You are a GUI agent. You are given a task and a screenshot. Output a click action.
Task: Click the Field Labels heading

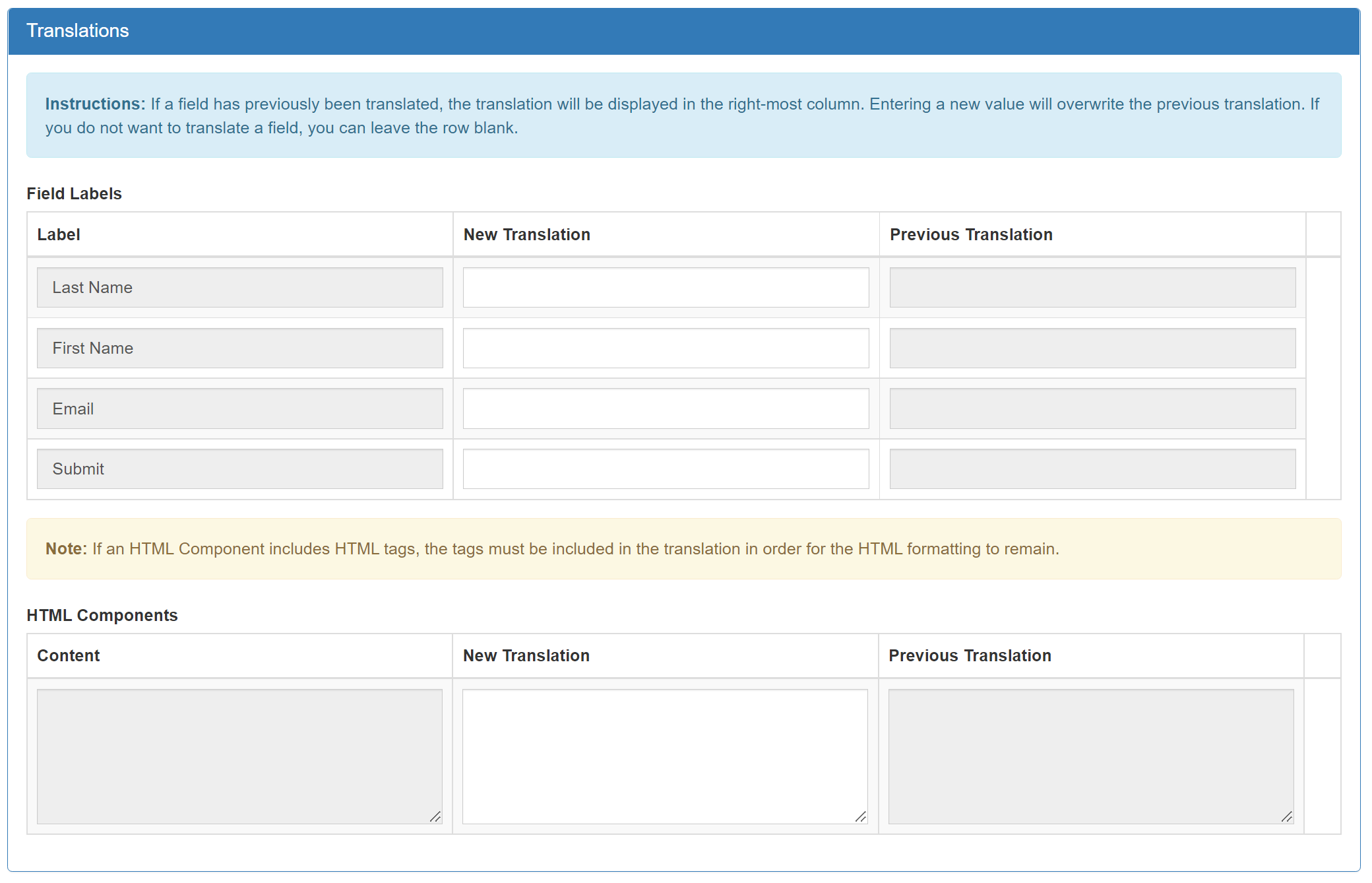(x=74, y=193)
